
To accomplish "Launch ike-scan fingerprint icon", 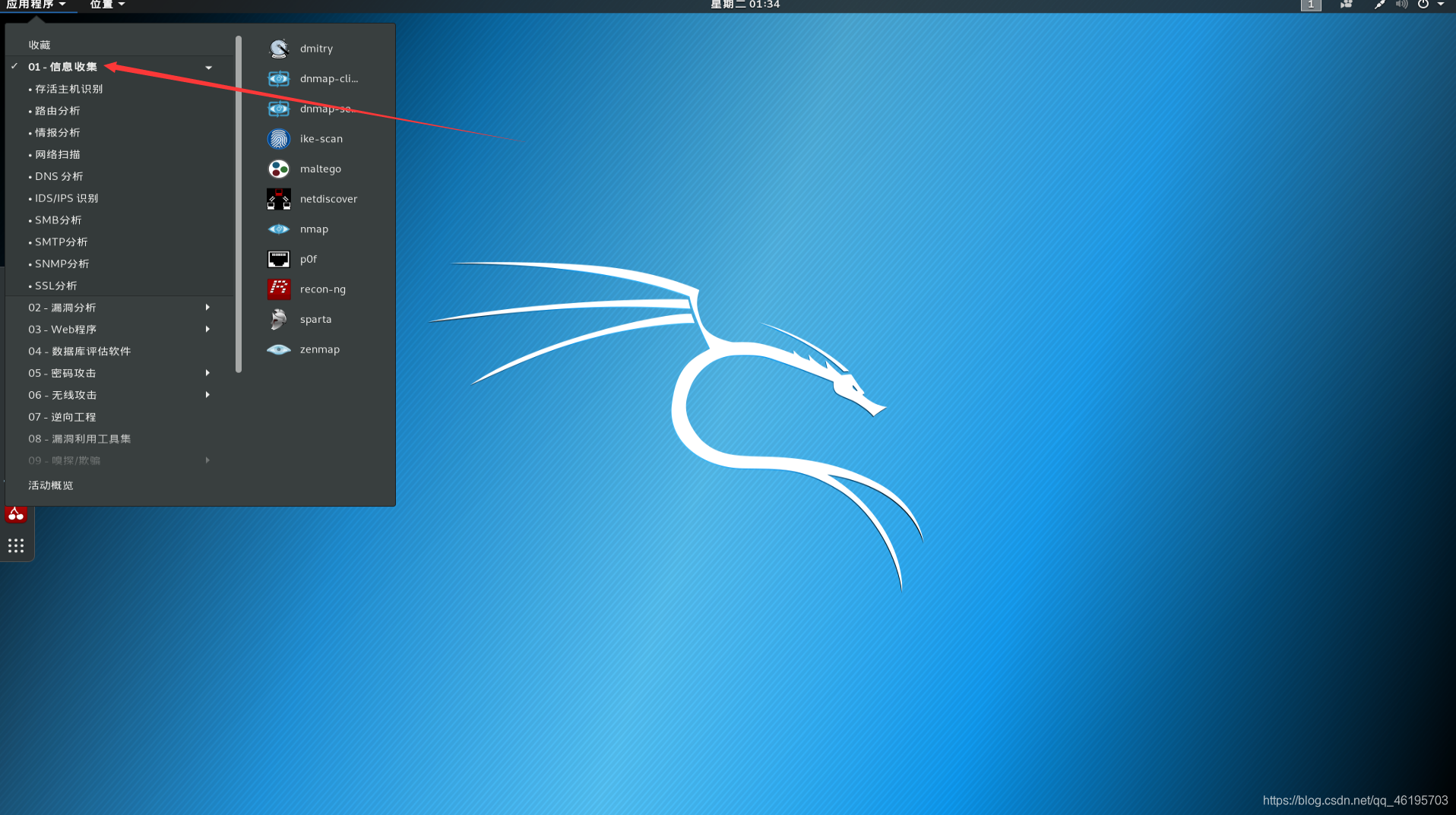I will [x=279, y=139].
